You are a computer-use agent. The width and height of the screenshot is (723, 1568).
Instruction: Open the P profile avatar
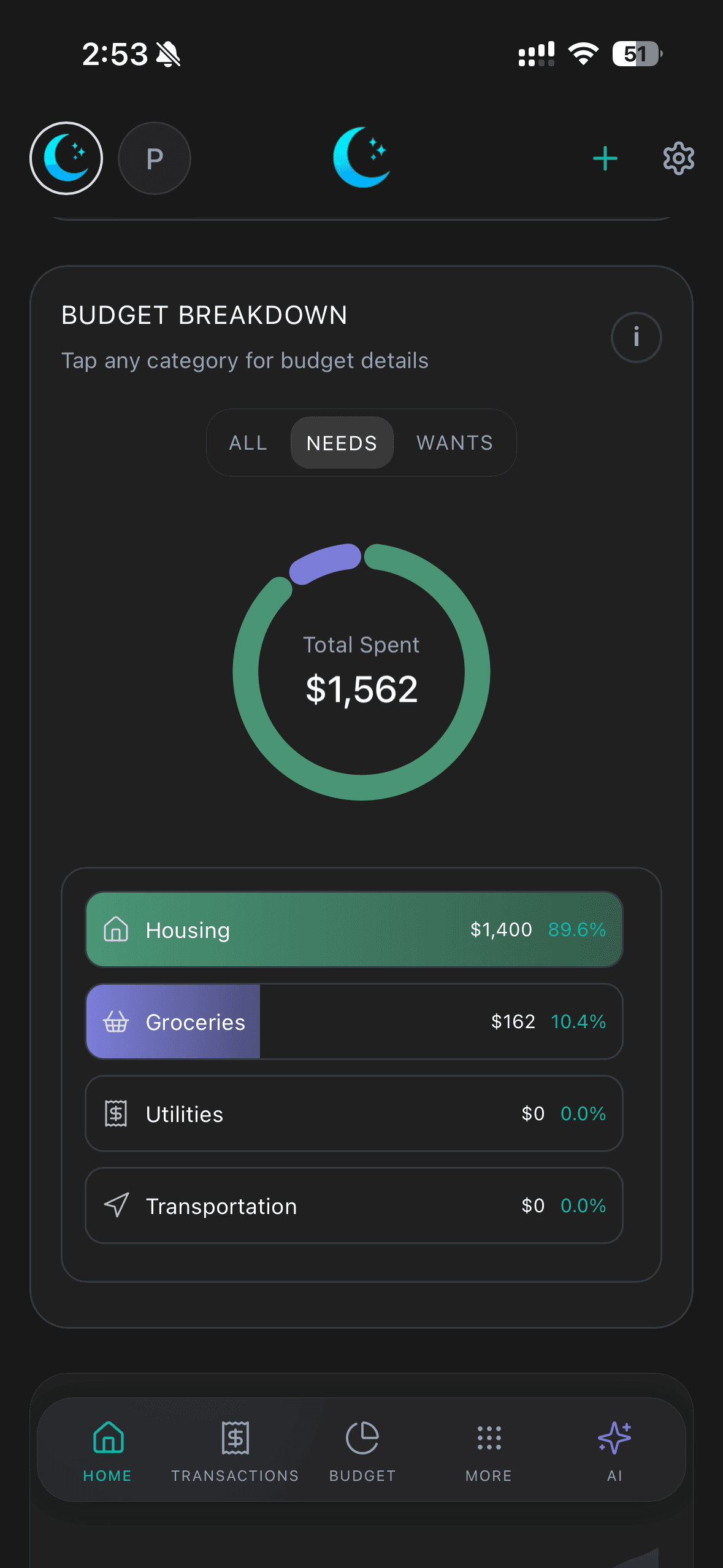tap(154, 158)
